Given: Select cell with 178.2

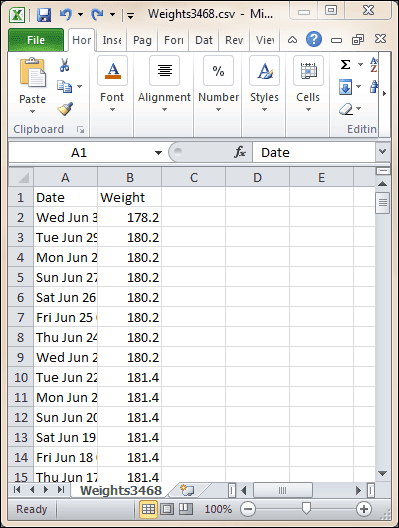Looking at the screenshot, I should [x=130, y=218].
